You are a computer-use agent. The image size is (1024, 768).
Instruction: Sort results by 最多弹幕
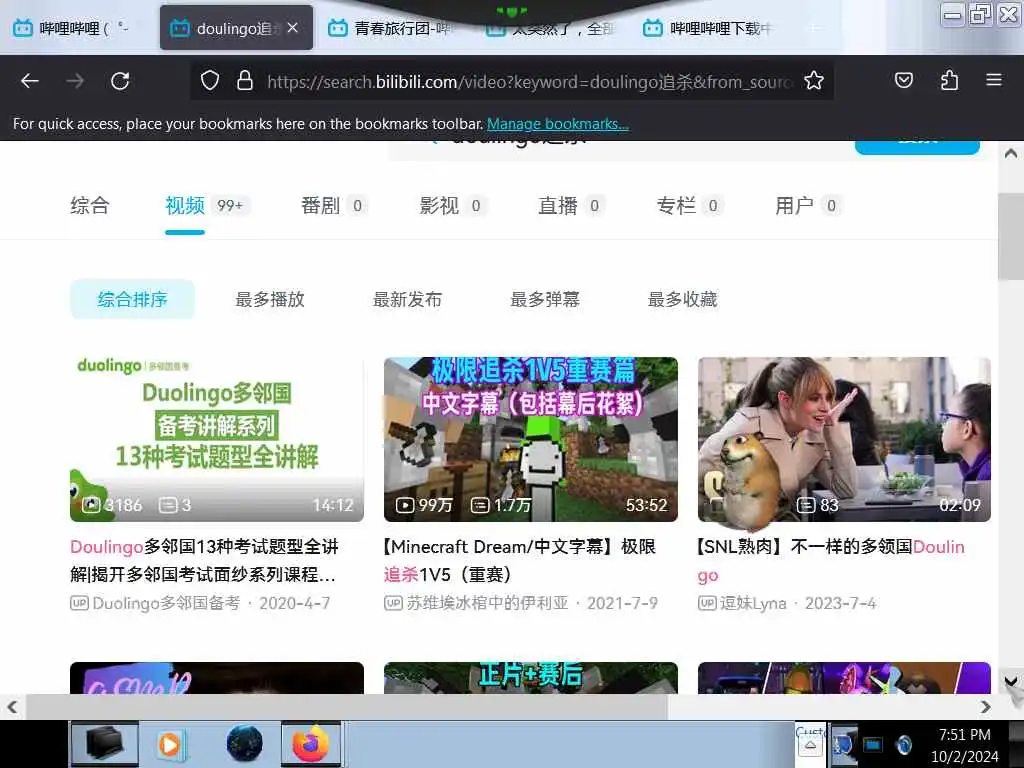(x=545, y=299)
